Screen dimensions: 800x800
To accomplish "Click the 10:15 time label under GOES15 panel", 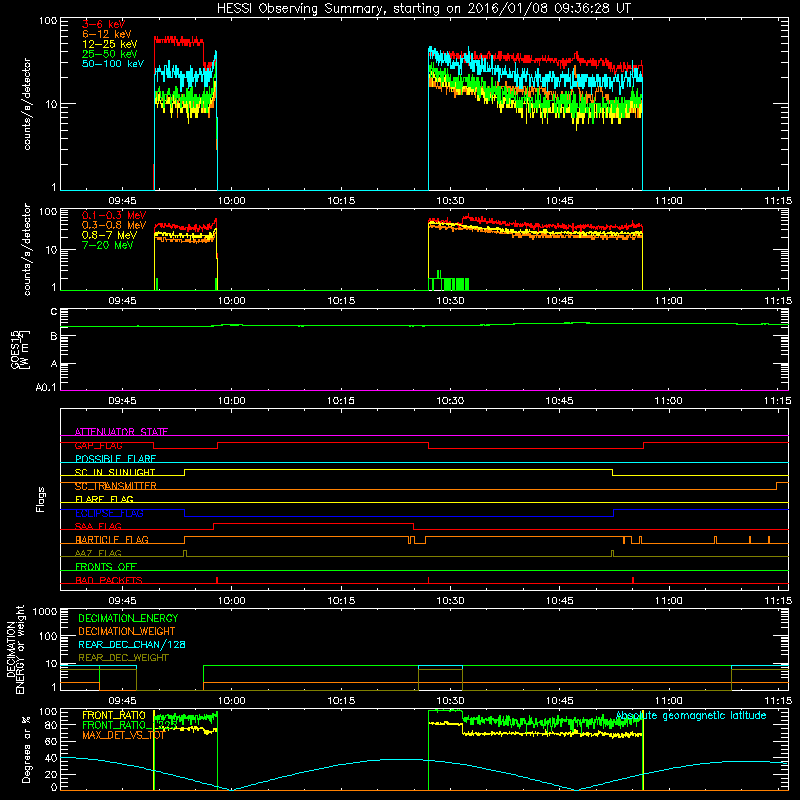I will 341,401.
